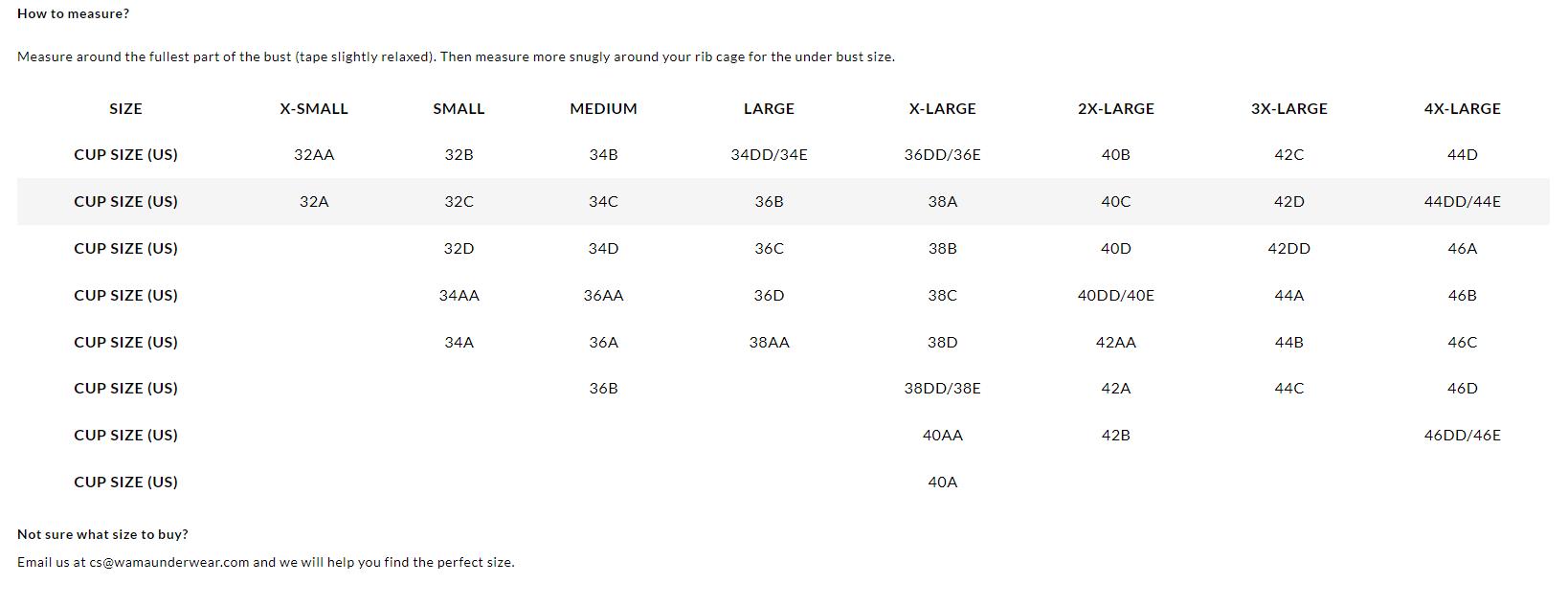The width and height of the screenshot is (1568, 606).
Task: Select the 38AA size cell
Action: pos(769,342)
